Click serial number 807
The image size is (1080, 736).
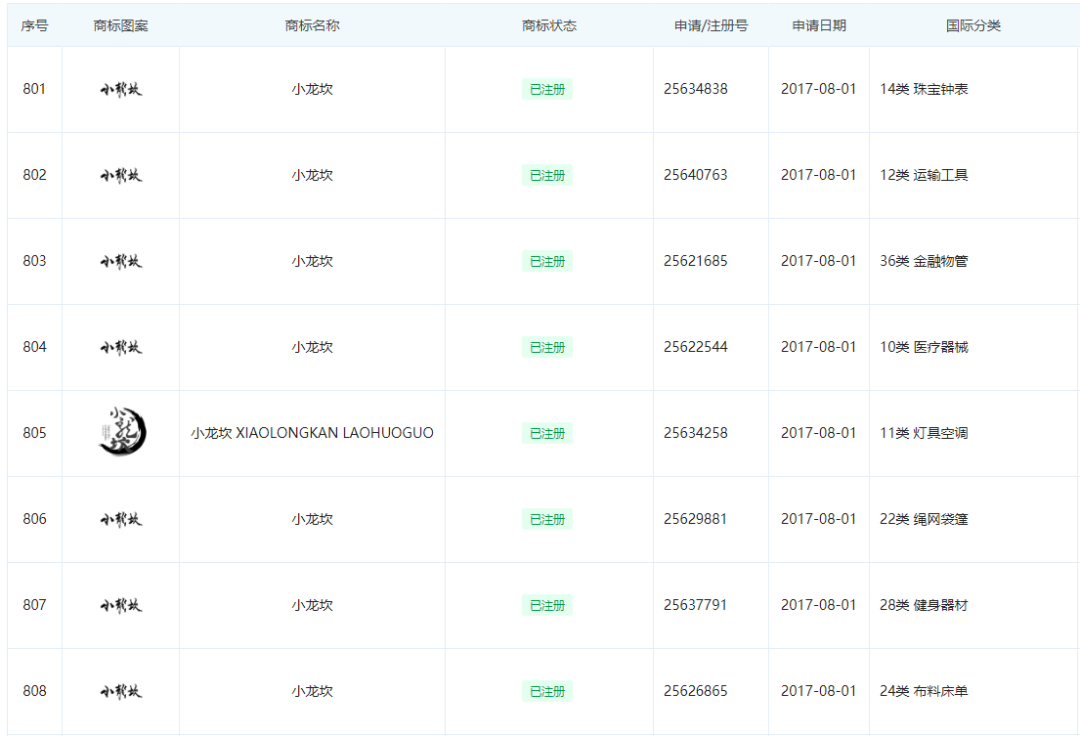coord(34,605)
